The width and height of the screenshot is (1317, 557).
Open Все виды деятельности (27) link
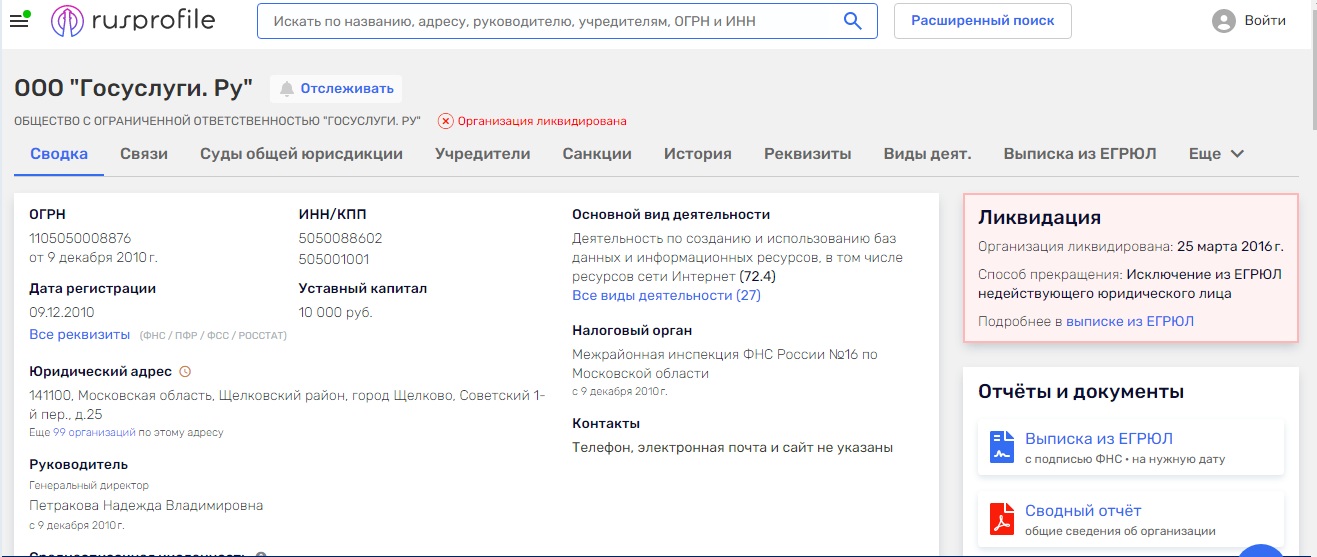tap(666, 295)
